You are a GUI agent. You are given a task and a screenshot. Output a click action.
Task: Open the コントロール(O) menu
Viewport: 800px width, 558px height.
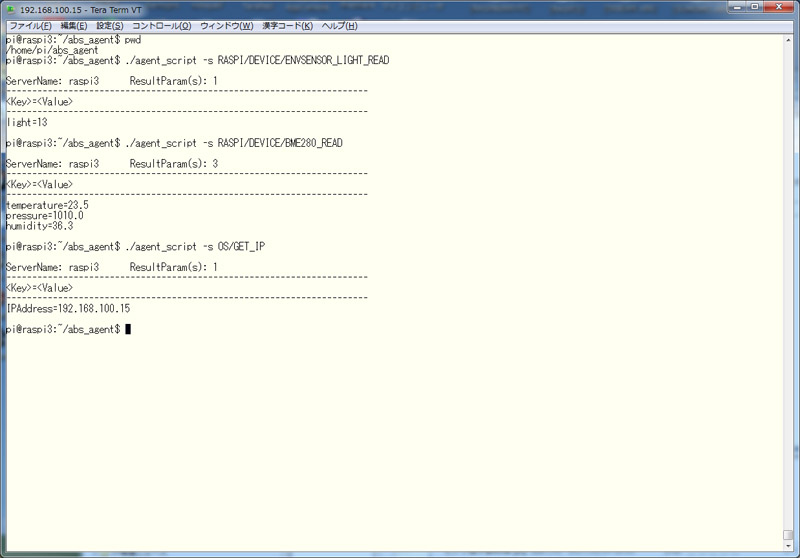click(162, 26)
